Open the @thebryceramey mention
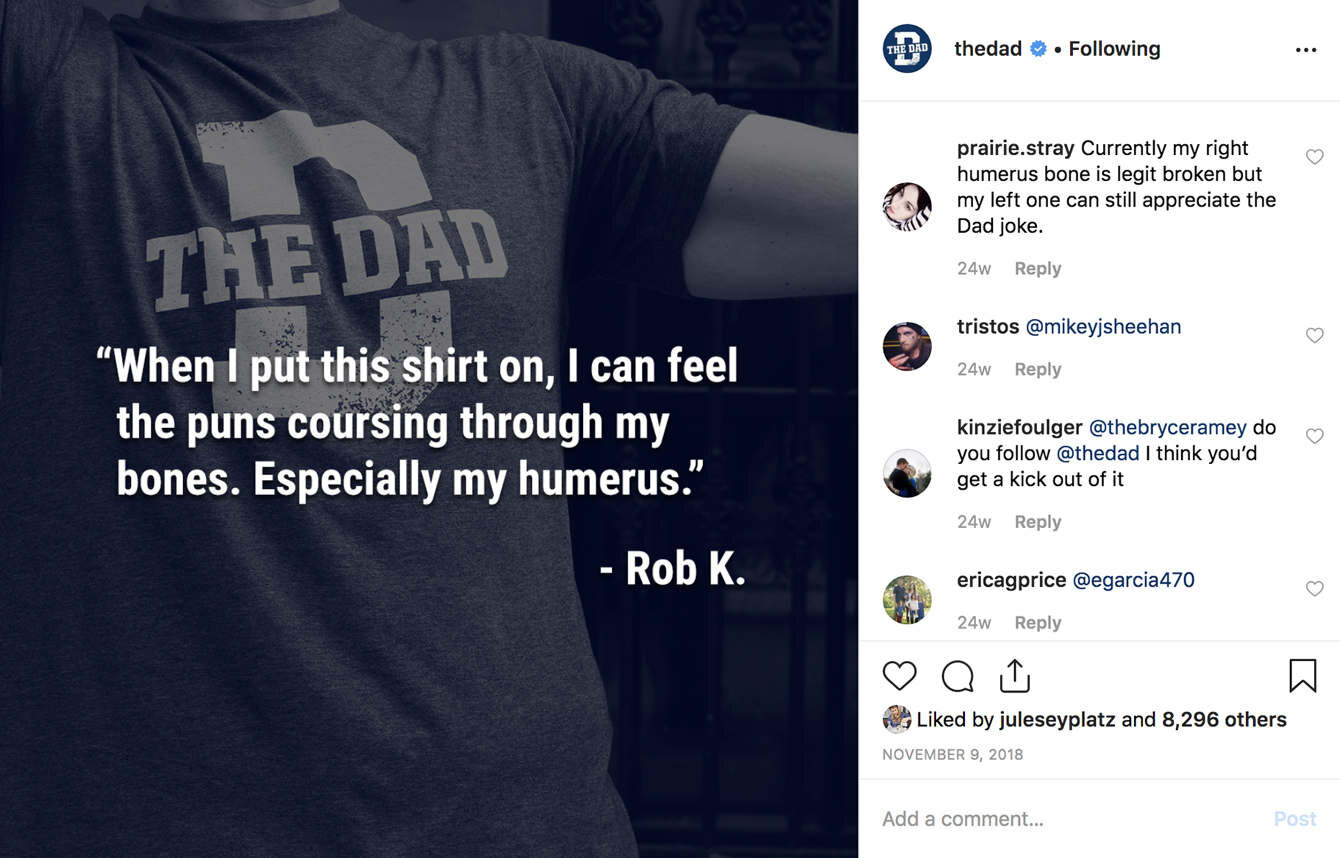 [x=1167, y=427]
